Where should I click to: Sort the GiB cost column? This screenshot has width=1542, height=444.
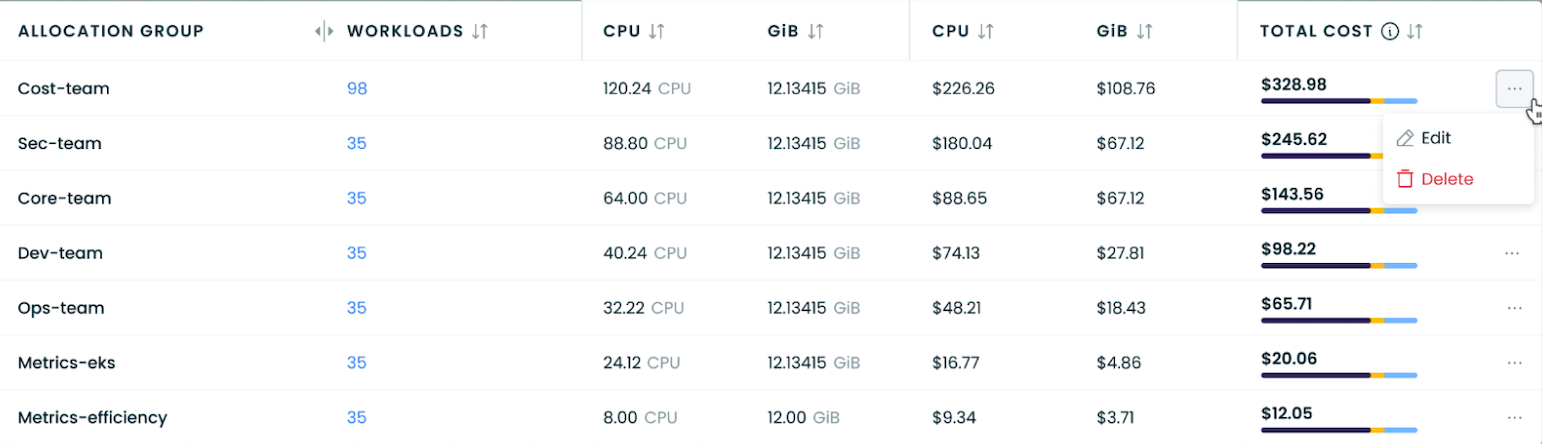1144,31
